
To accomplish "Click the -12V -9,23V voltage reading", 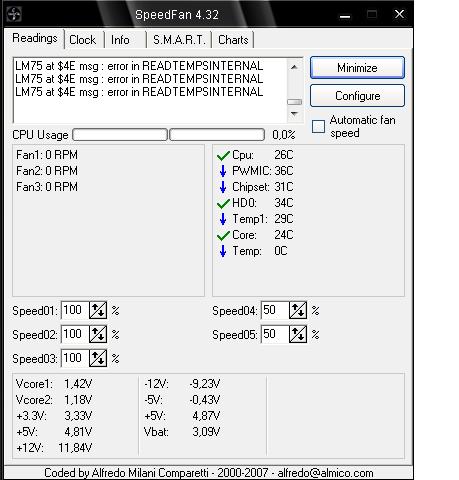I will [182, 384].
